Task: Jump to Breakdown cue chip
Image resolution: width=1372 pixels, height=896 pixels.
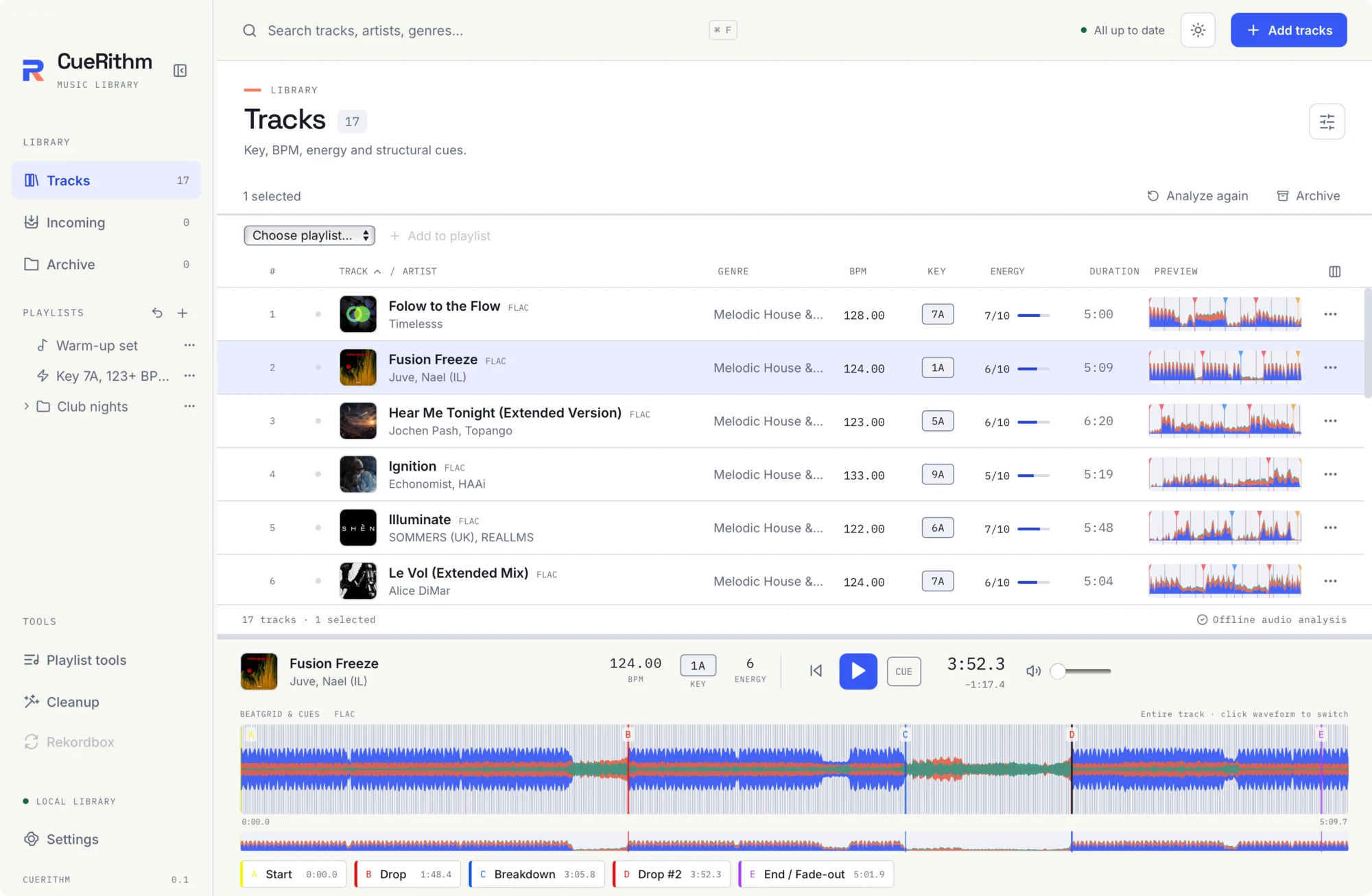Action: coord(536,874)
